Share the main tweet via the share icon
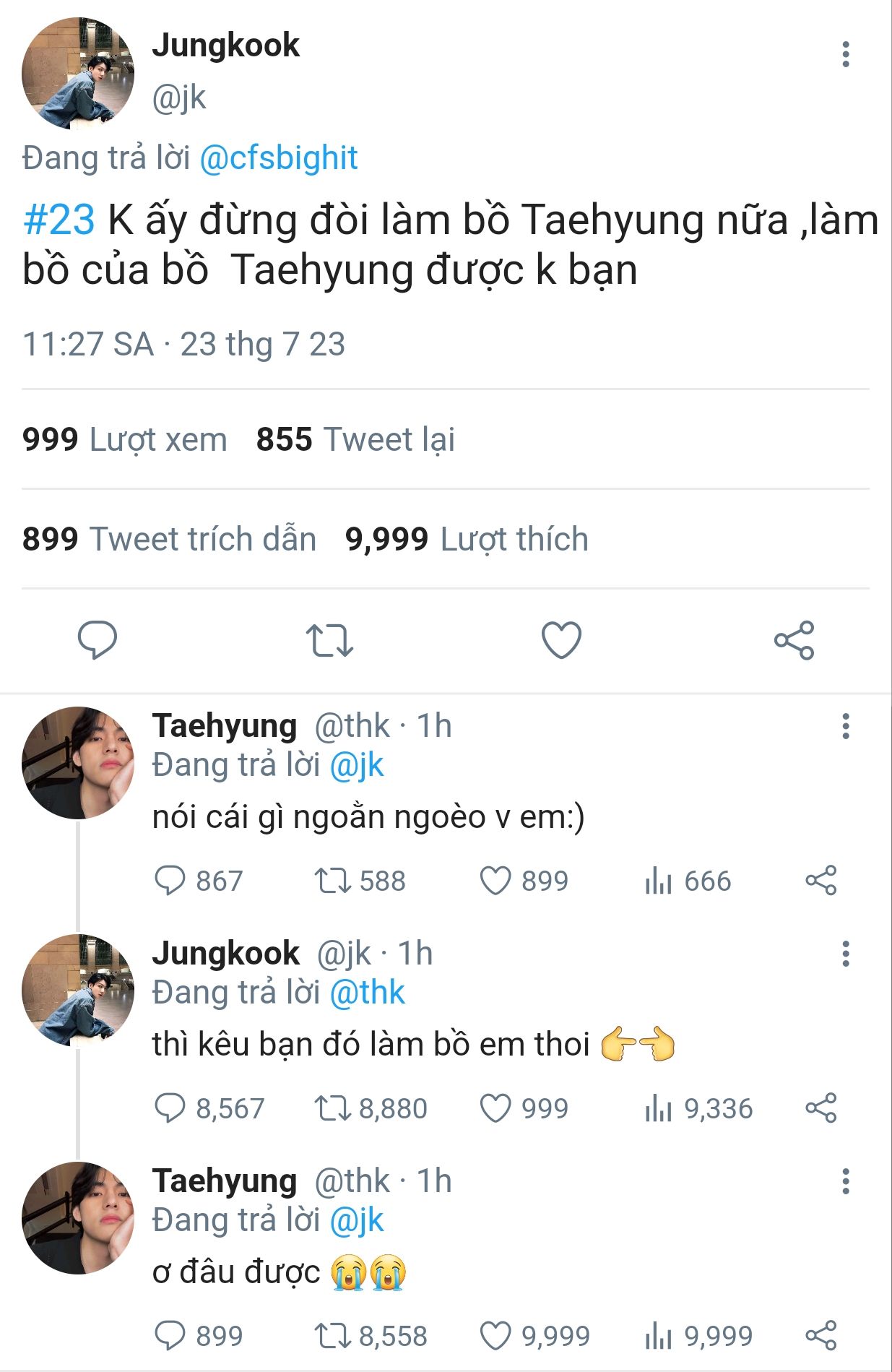892x1372 pixels. tap(794, 640)
